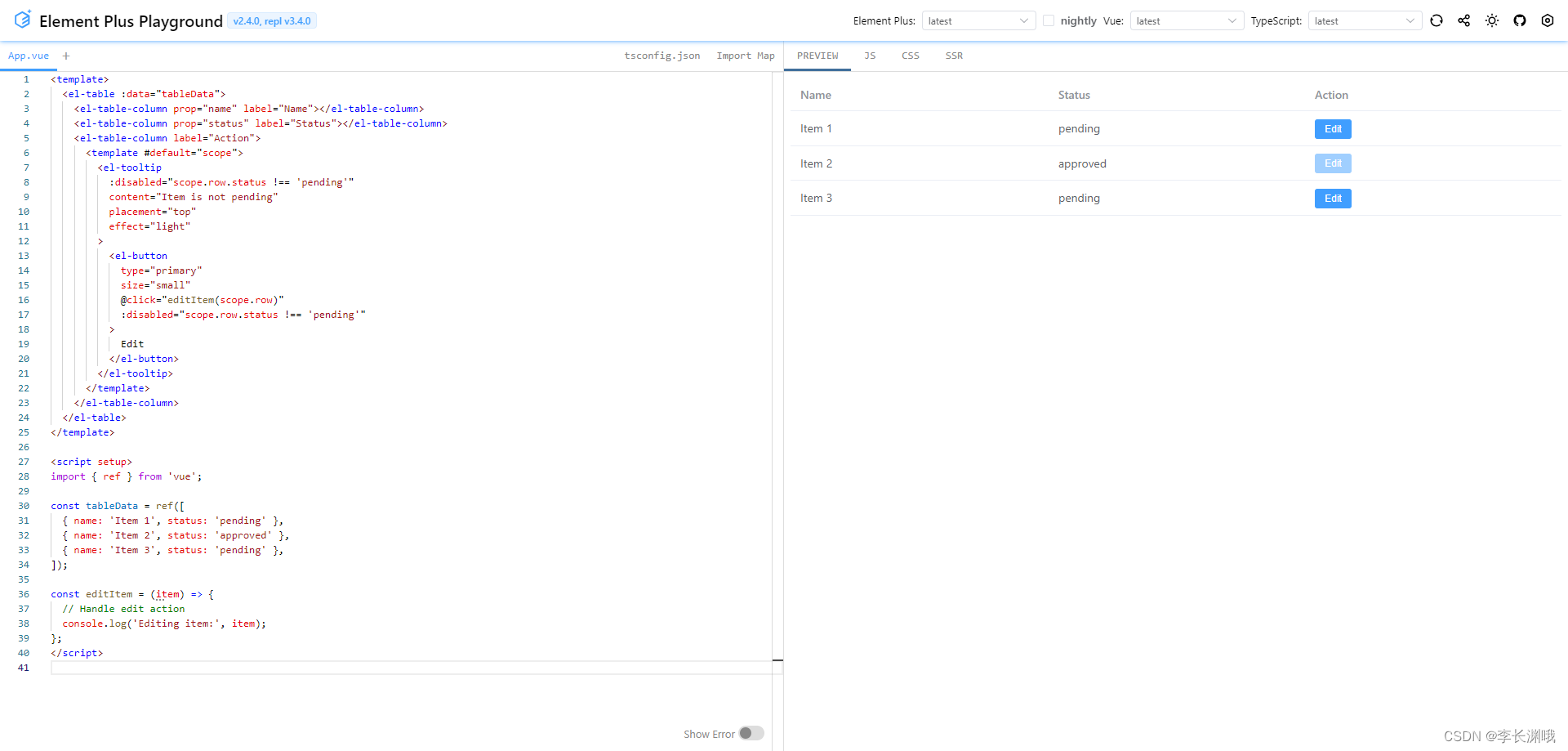
Task: Click the code line 'content="Item is not pending"'
Action: 194,197
